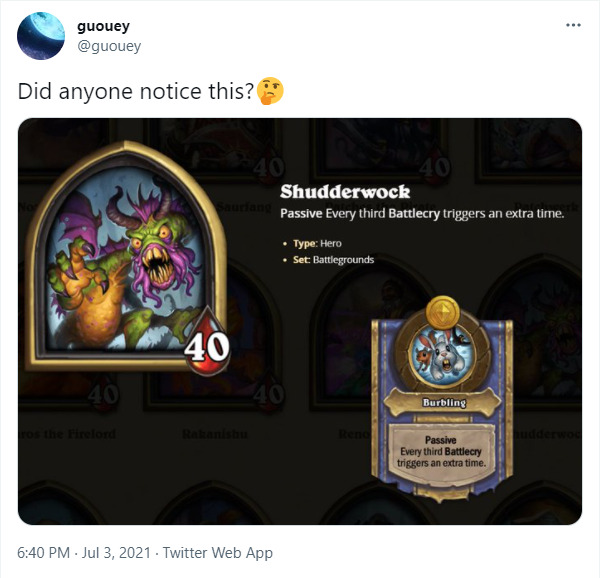
Task: Click the red 40 health drop icon
Action: 207,342
